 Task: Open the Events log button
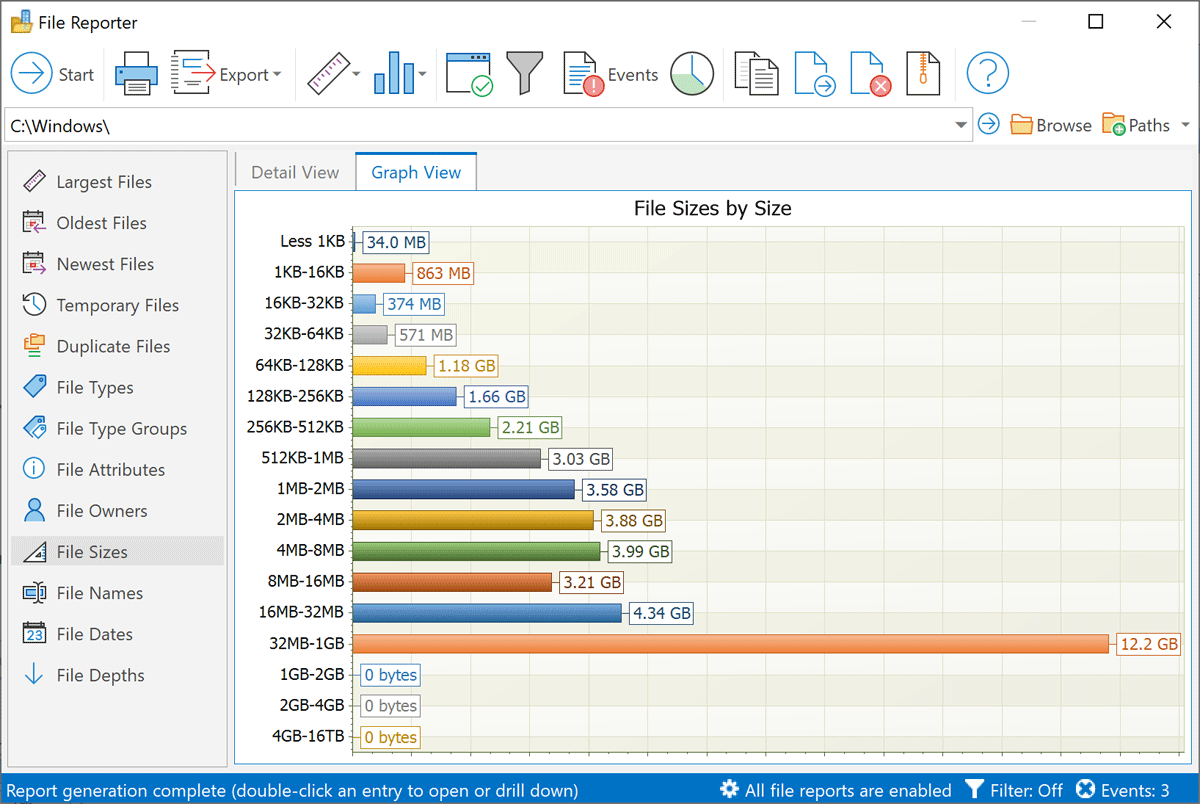coord(610,74)
